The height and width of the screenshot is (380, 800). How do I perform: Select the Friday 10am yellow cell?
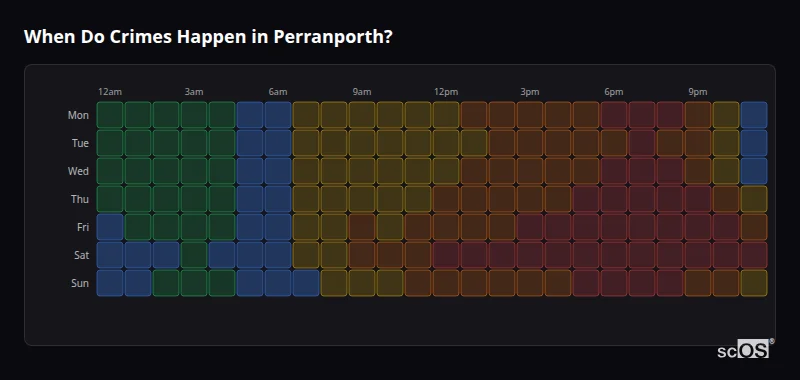click(x=390, y=227)
